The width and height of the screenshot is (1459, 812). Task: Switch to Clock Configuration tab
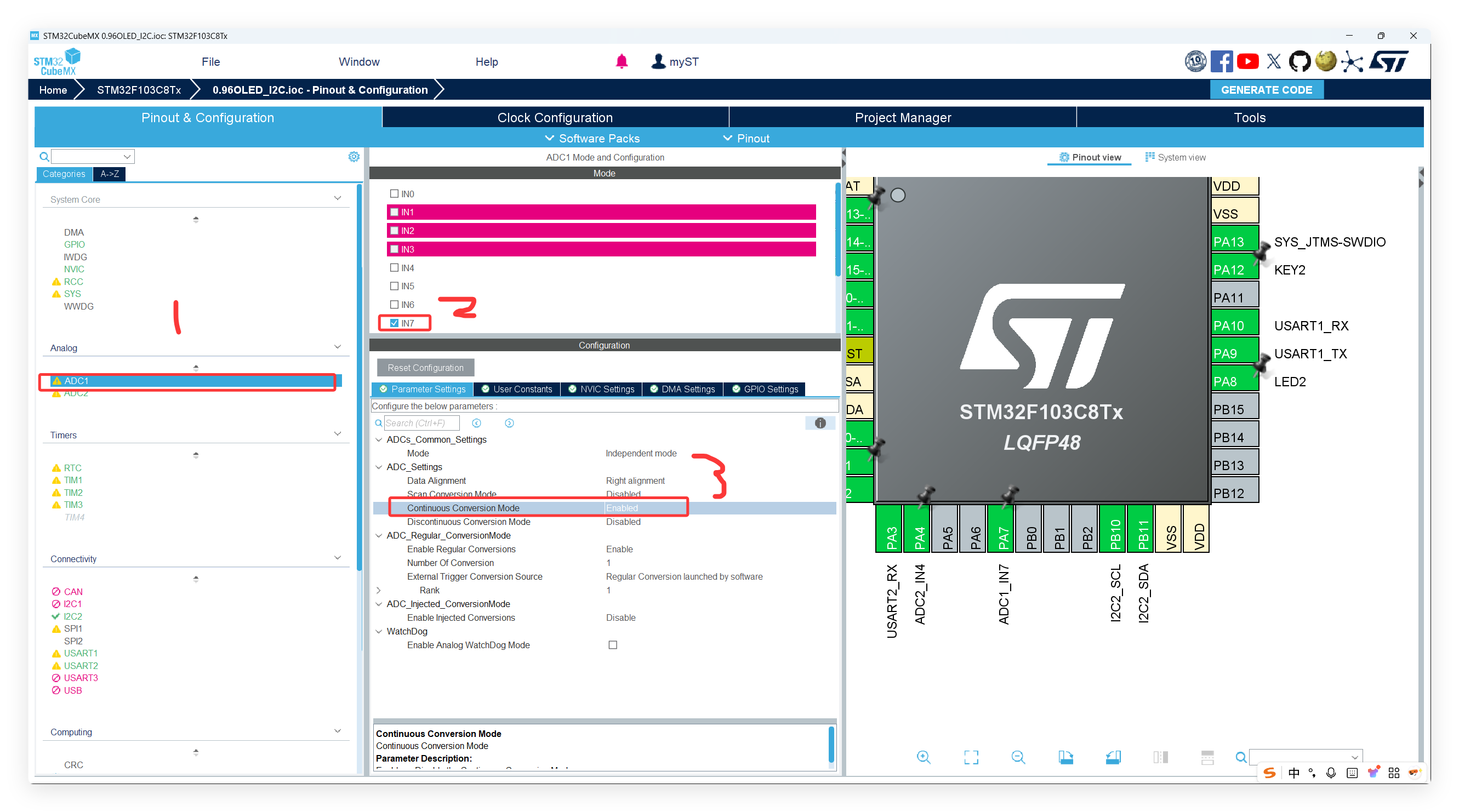click(555, 117)
